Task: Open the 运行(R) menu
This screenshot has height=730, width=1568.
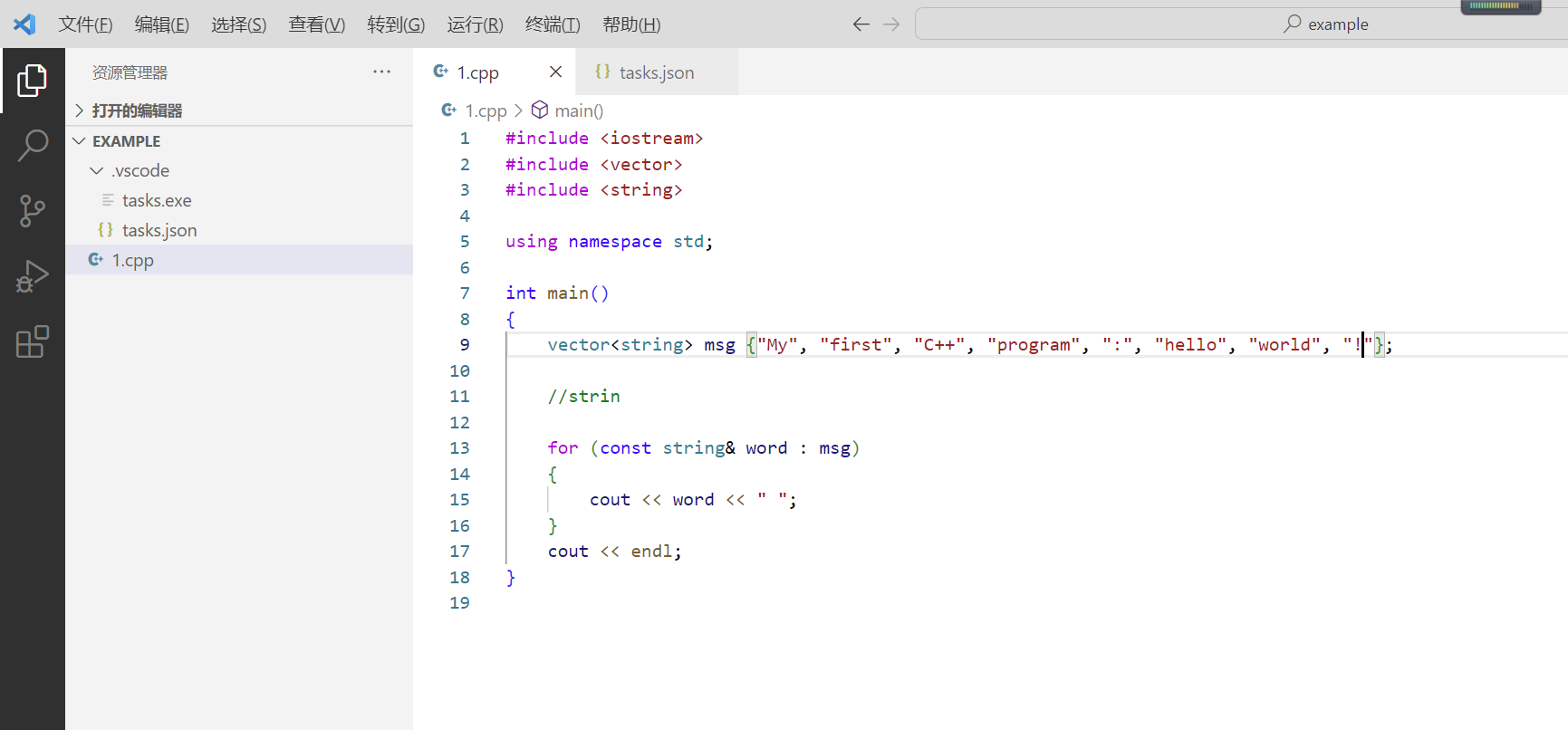Action: coord(475,24)
